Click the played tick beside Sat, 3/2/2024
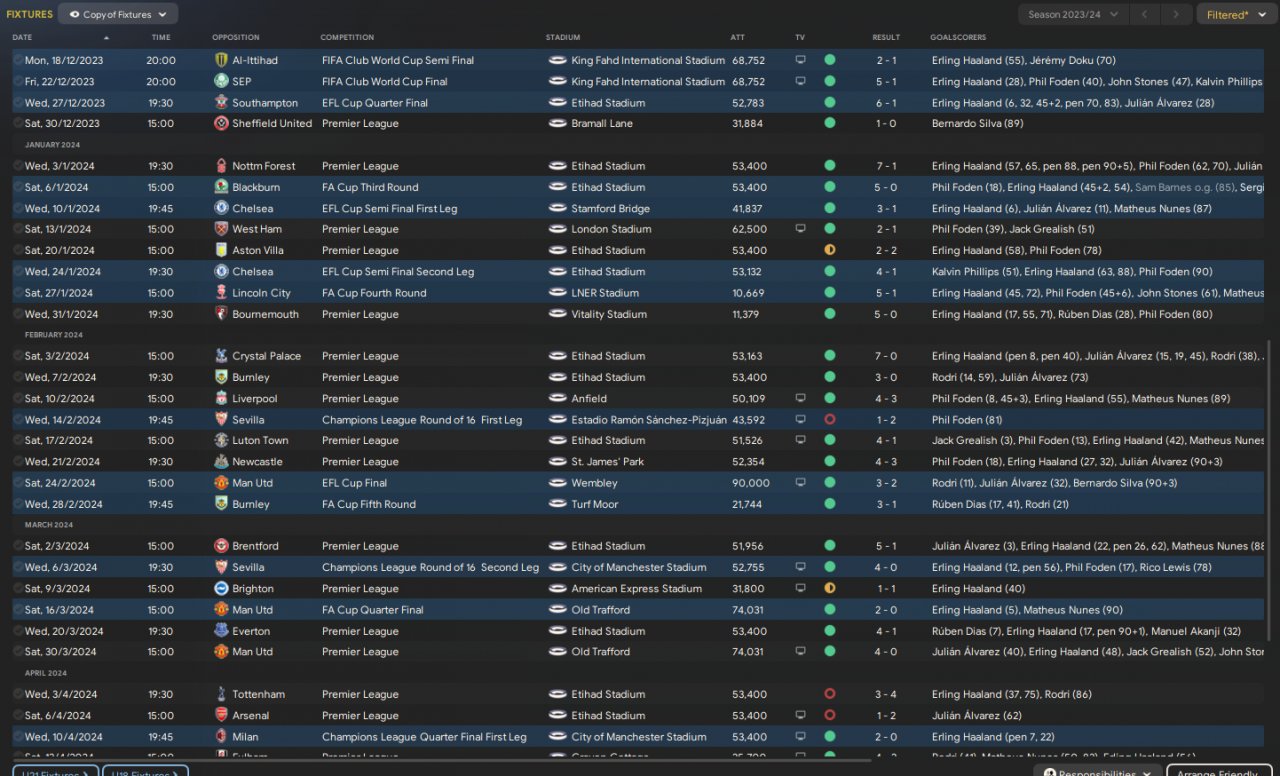The height and width of the screenshot is (776, 1280). (x=18, y=356)
